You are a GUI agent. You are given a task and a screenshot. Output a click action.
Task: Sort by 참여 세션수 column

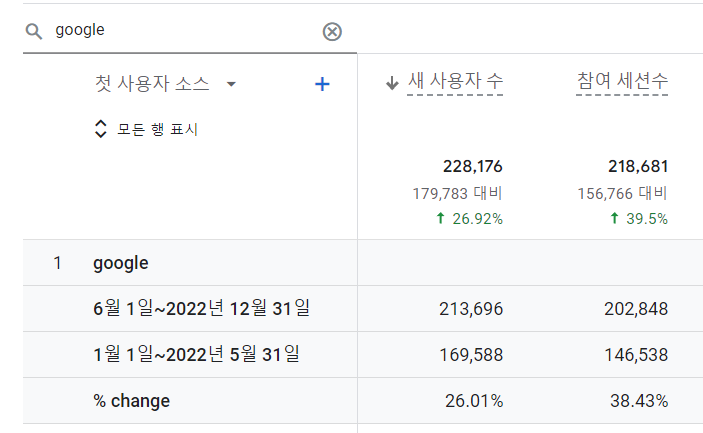coord(622,82)
